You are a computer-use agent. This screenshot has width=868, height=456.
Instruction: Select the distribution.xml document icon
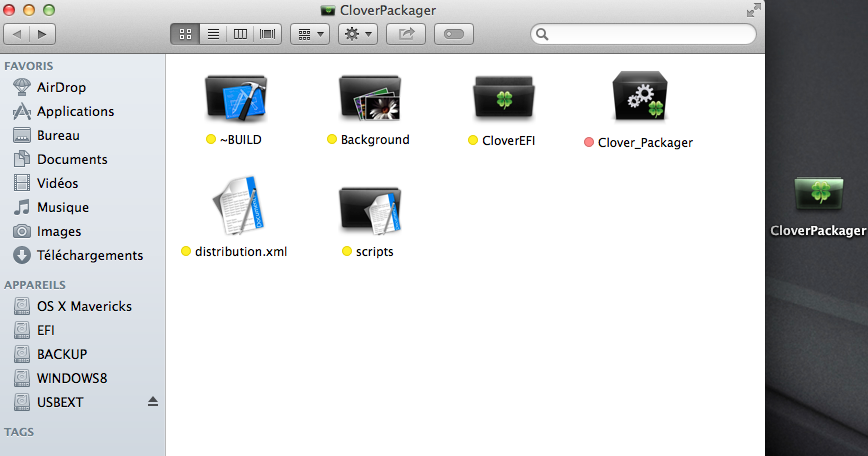click(239, 206)
